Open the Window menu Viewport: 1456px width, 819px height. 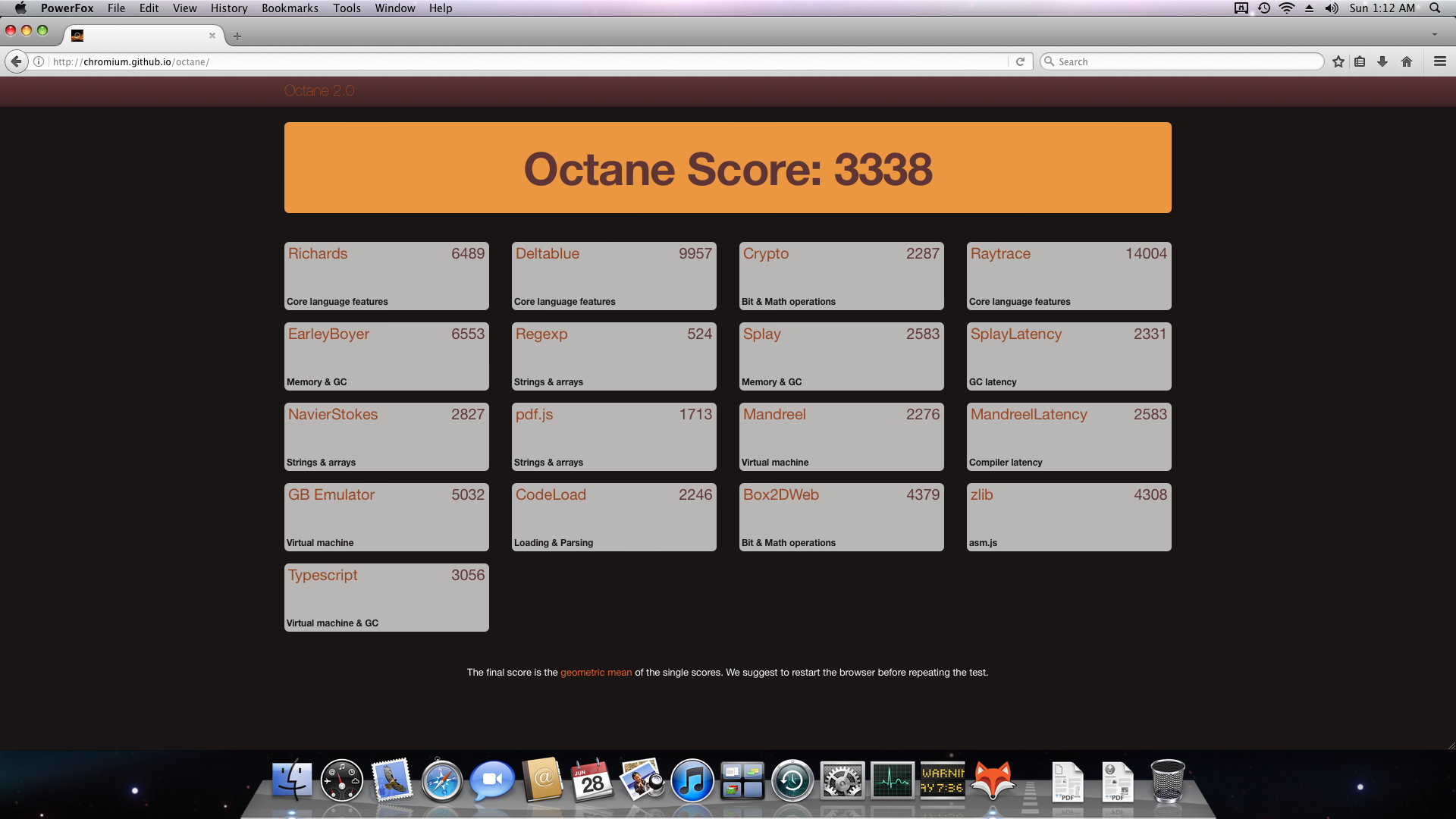pyautogui.click(x=395, y=8)
